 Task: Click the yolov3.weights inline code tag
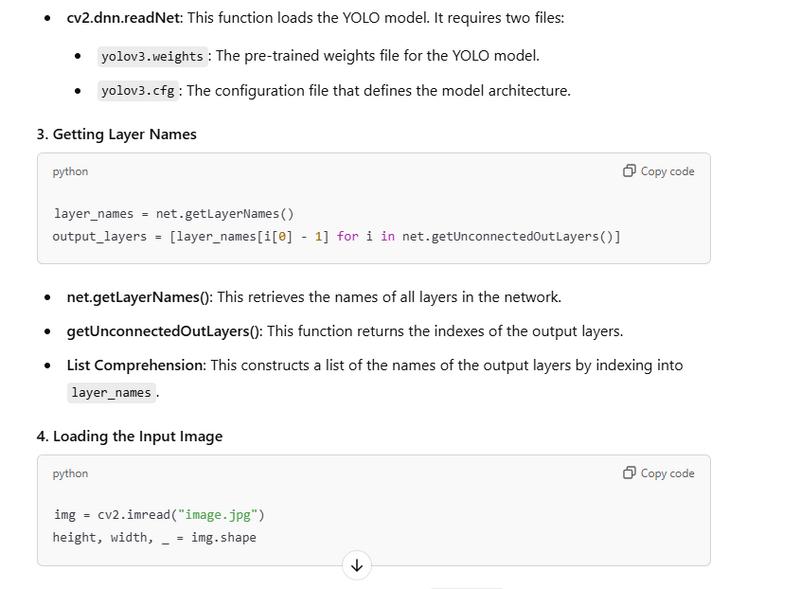tap(153, 56)
